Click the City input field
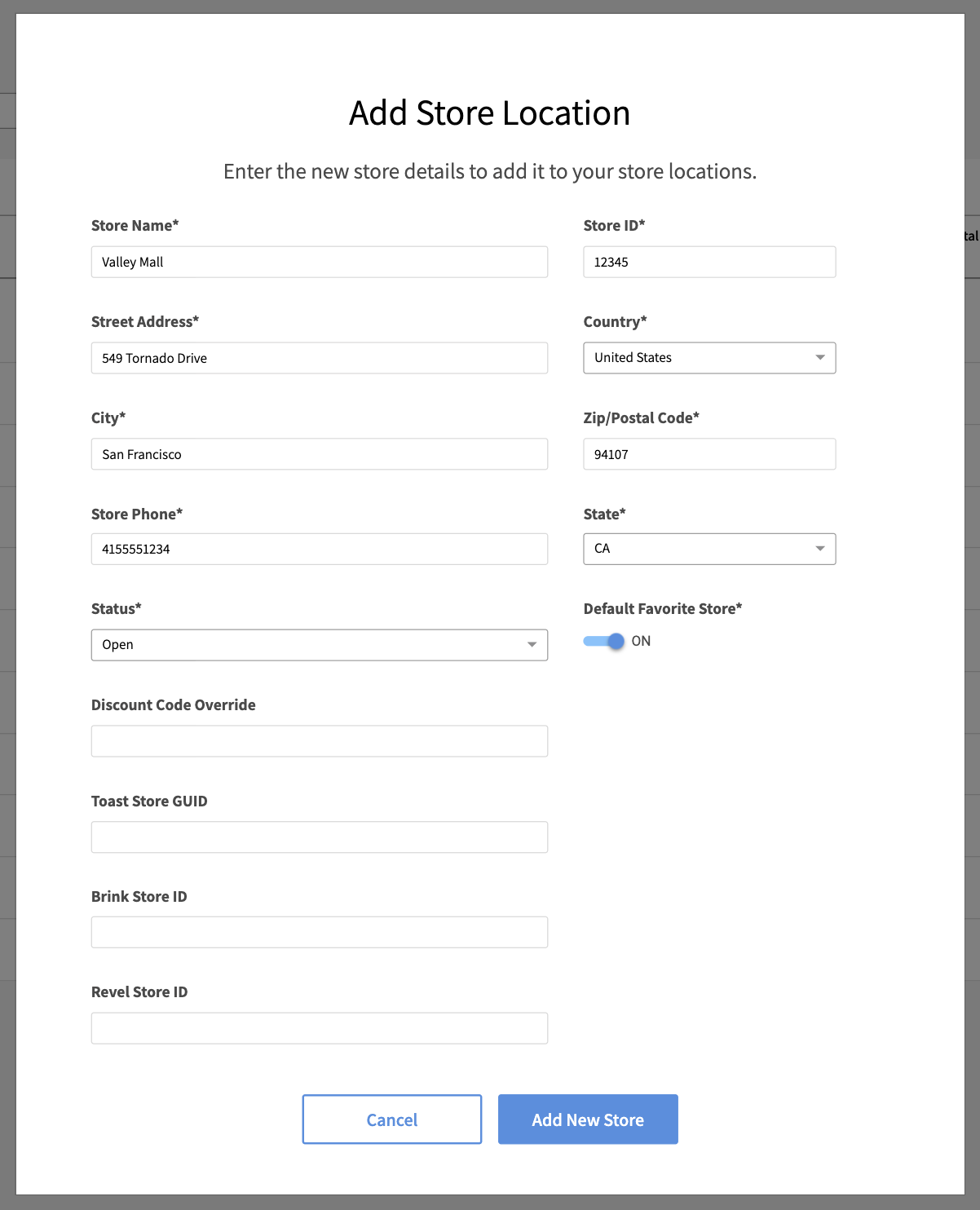 pos(319,454)
